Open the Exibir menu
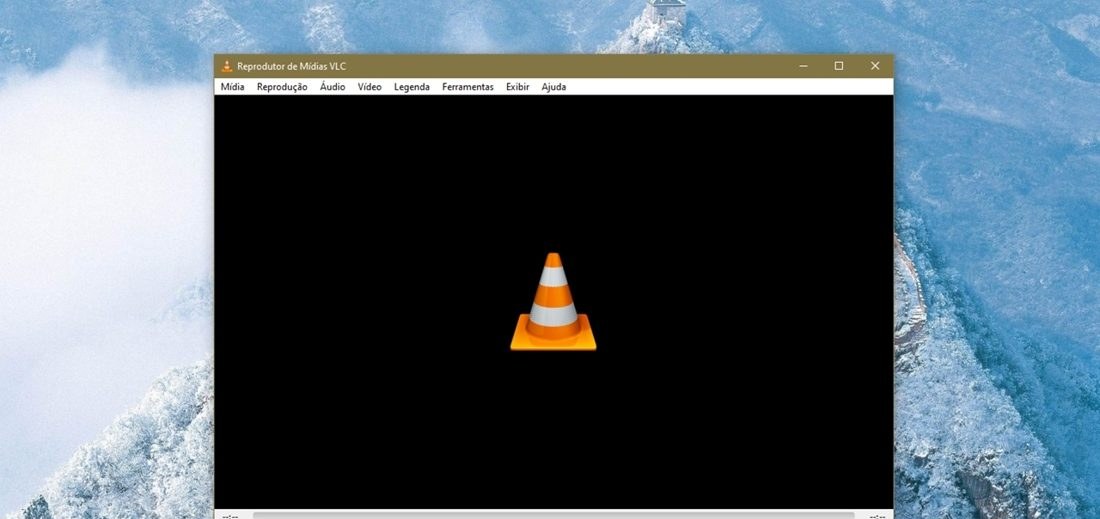 point(518,87)
